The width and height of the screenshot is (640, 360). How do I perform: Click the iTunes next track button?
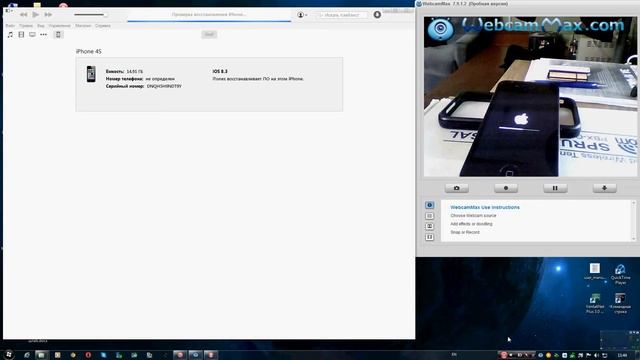[x=48, y=15]
